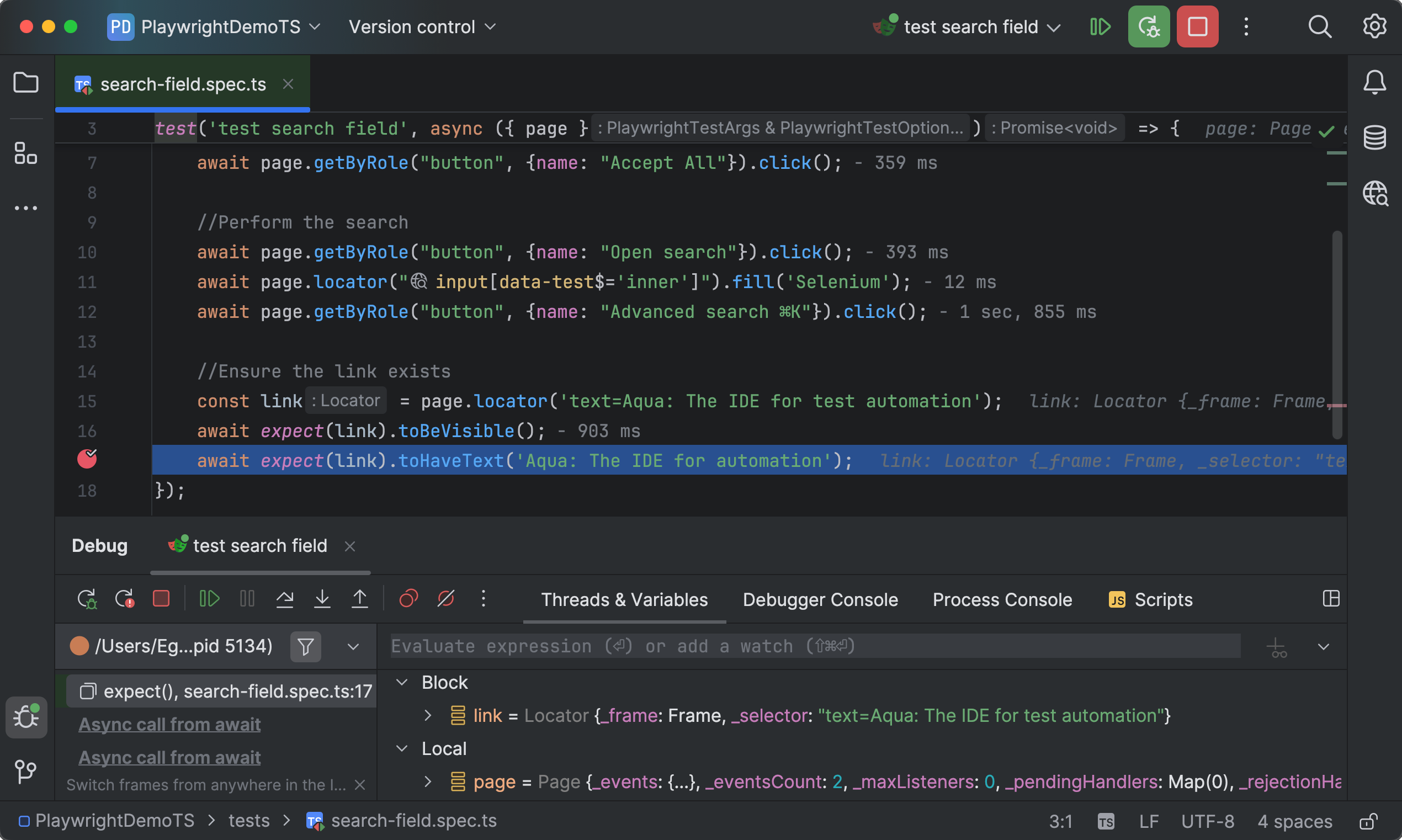This screenshot has height=840, width=1402.
Task: Open IDE Settings gear icon
Action: (x=1374, y=26)
